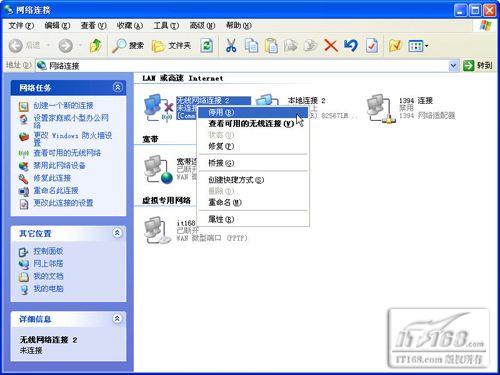Choose 属性(R) in context menu
The width and height of the screenshot is (500, 375).
click(253, 219)
